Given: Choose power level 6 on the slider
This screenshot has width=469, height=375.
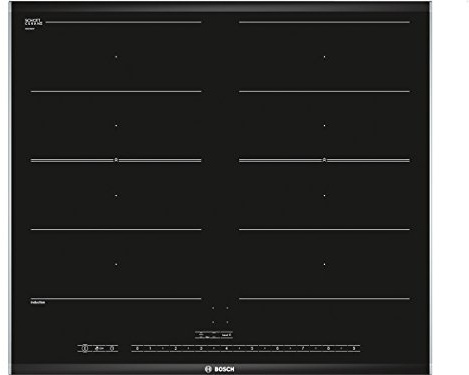Looking at the screenshot, I should [x=277, y=349].
